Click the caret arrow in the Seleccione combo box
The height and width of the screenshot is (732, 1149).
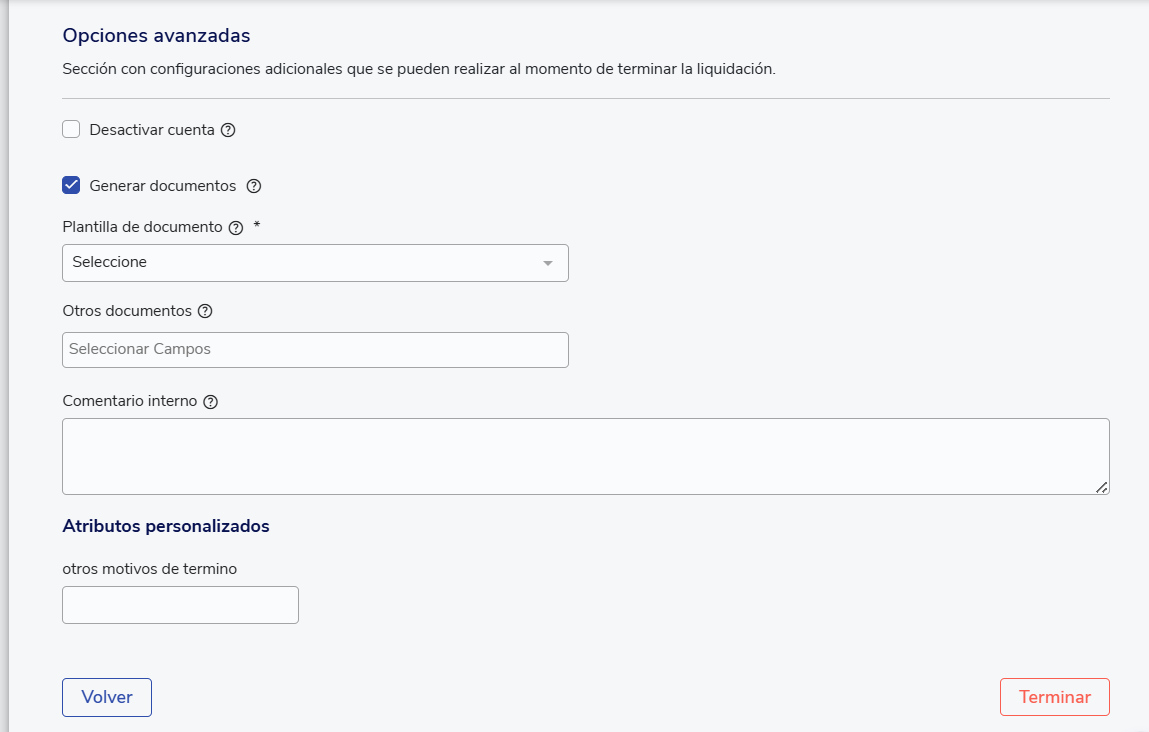pyautogui.click(x=547, y=263)
